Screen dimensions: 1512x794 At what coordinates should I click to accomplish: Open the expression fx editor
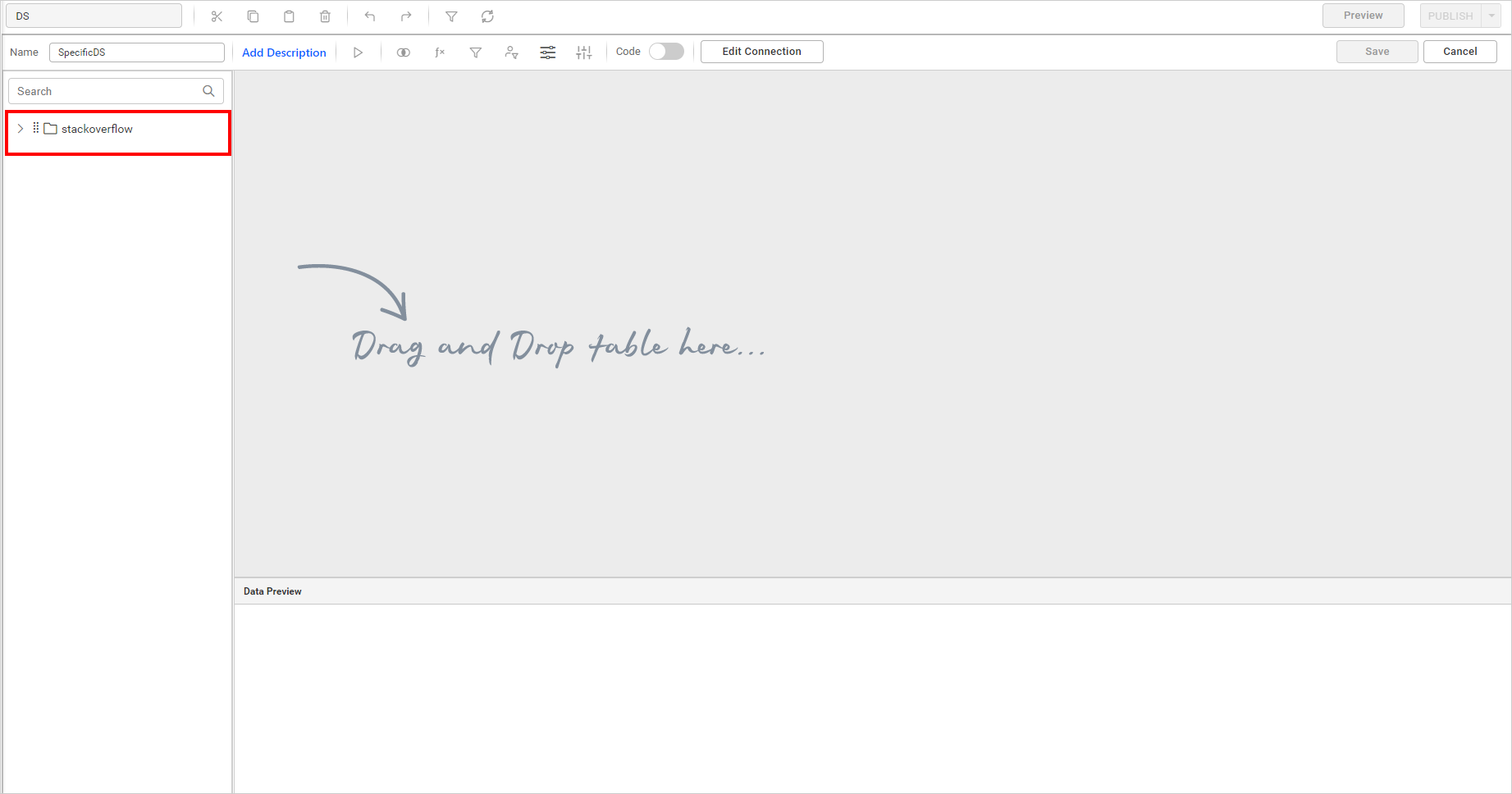click(440, 52)
